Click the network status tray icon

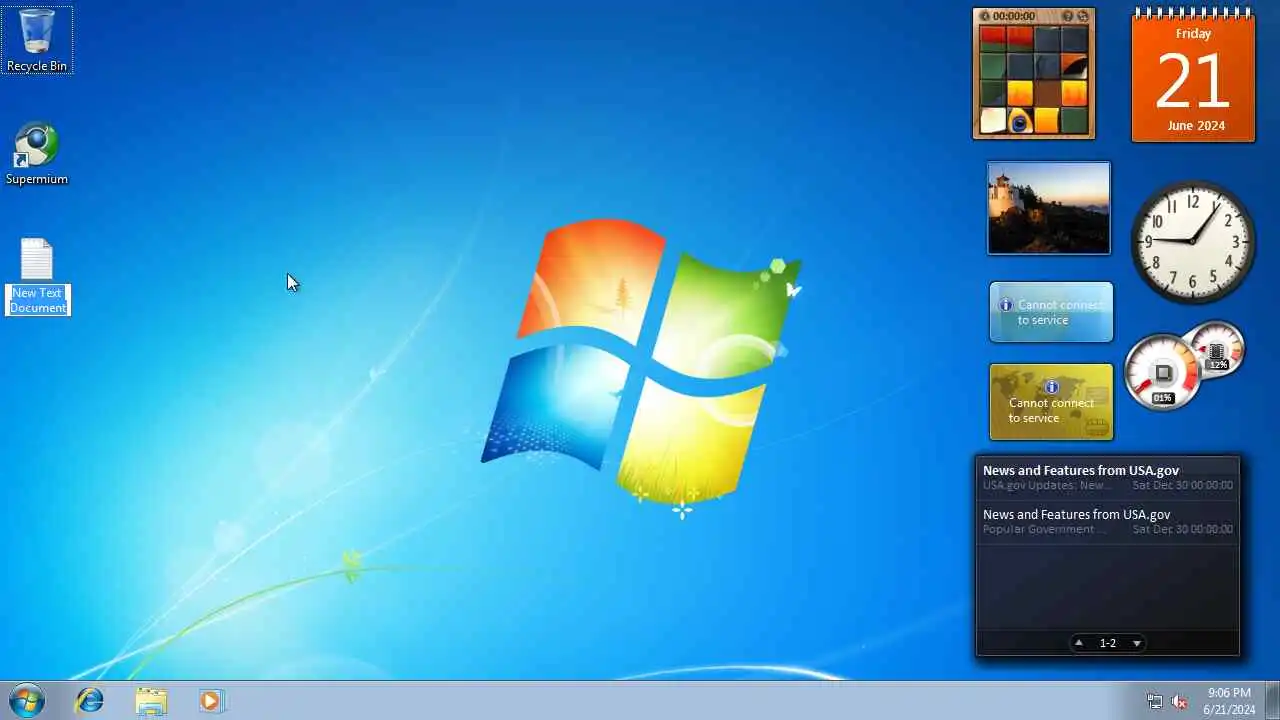click(x=1155, y=701)
